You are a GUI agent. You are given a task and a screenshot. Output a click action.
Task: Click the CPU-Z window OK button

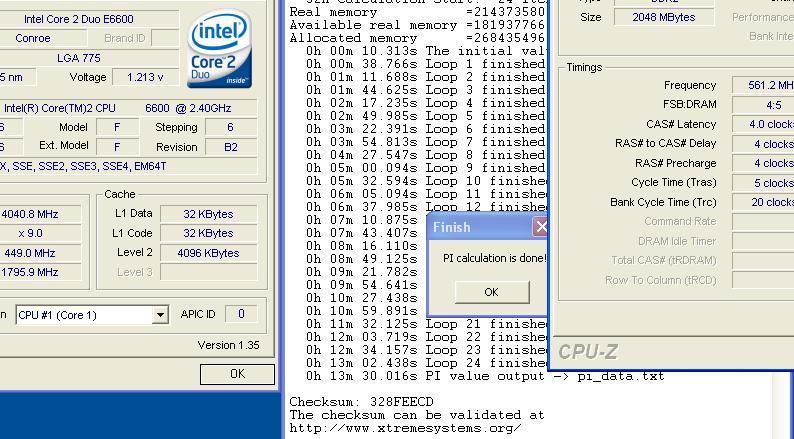tap(237, 374)
